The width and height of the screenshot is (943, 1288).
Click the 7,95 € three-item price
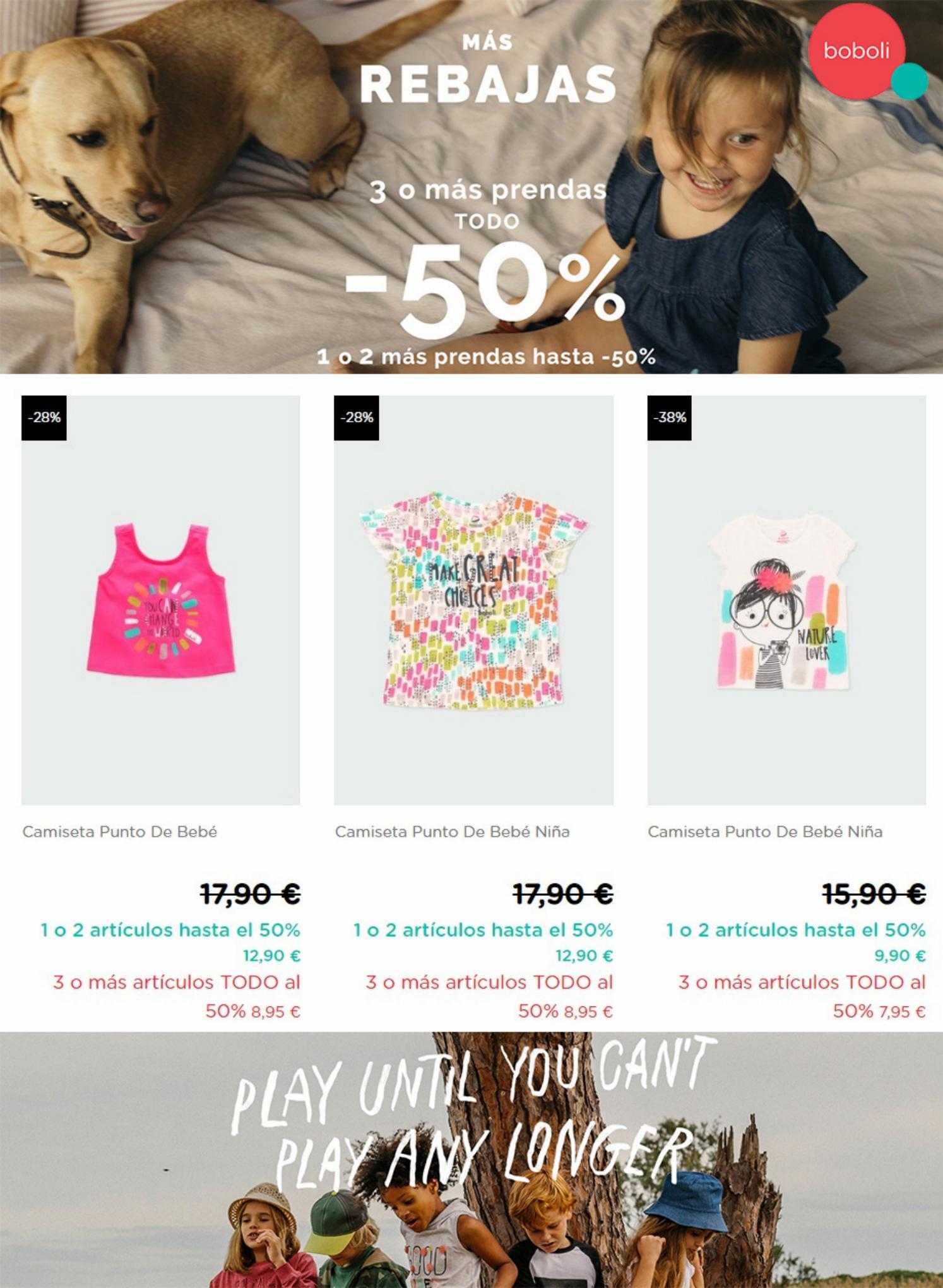point(902,1012)
